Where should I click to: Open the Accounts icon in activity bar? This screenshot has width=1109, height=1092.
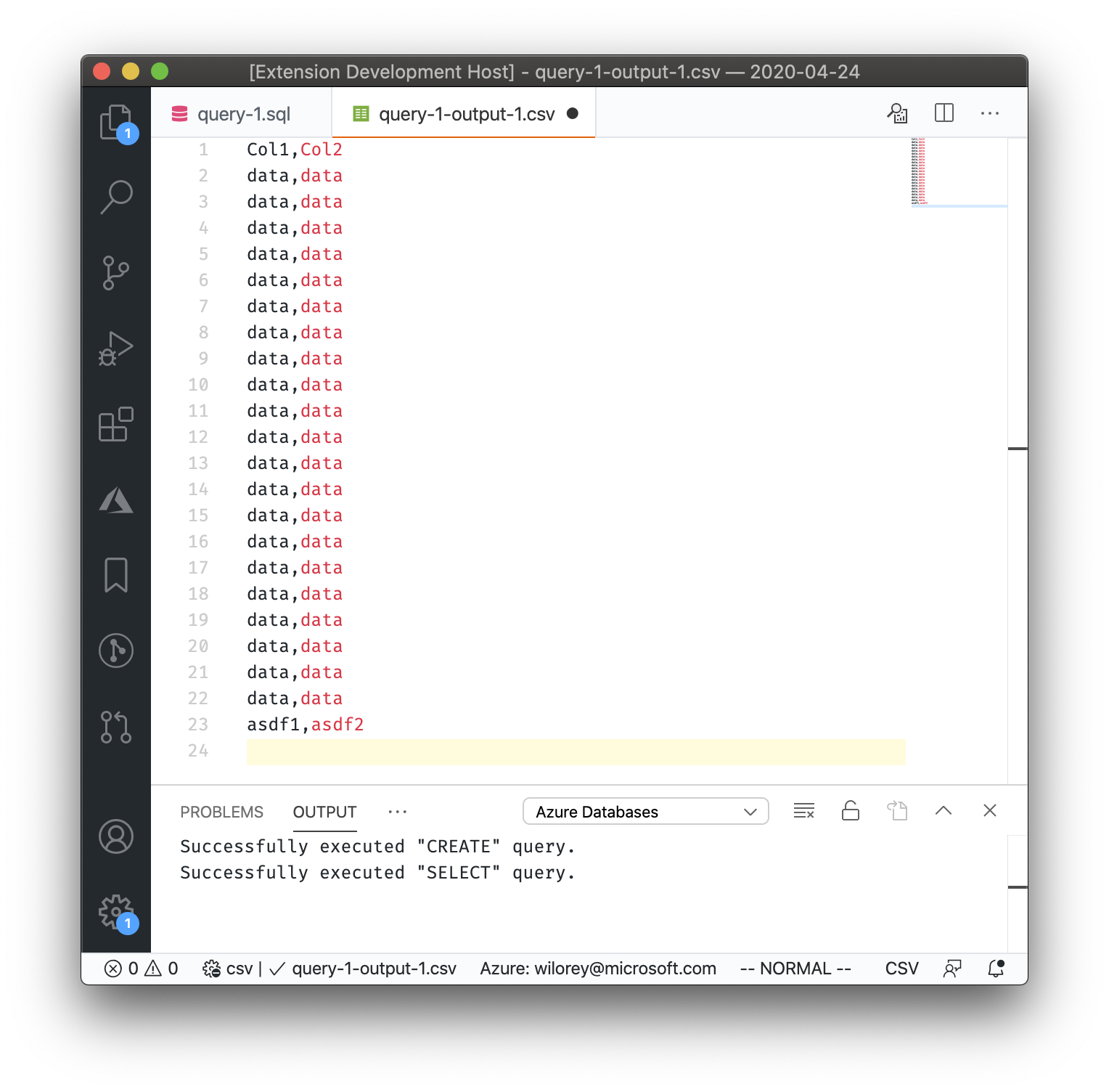click(x=116, y=836)
